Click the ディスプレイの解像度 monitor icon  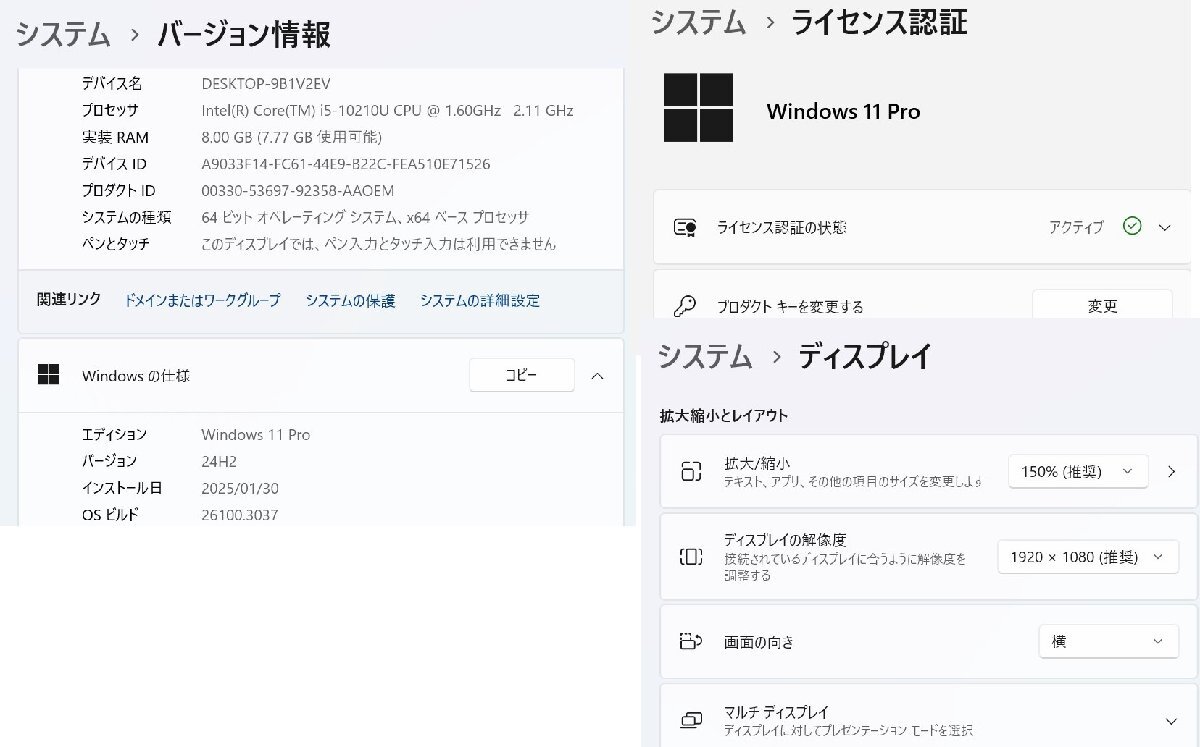(x=691, y=556)
